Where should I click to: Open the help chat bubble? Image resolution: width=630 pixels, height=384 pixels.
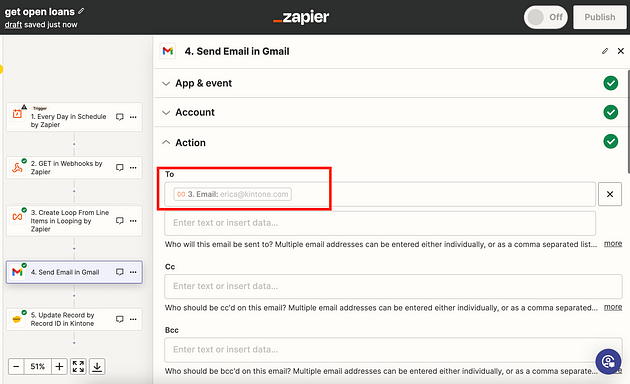point(608,361)
